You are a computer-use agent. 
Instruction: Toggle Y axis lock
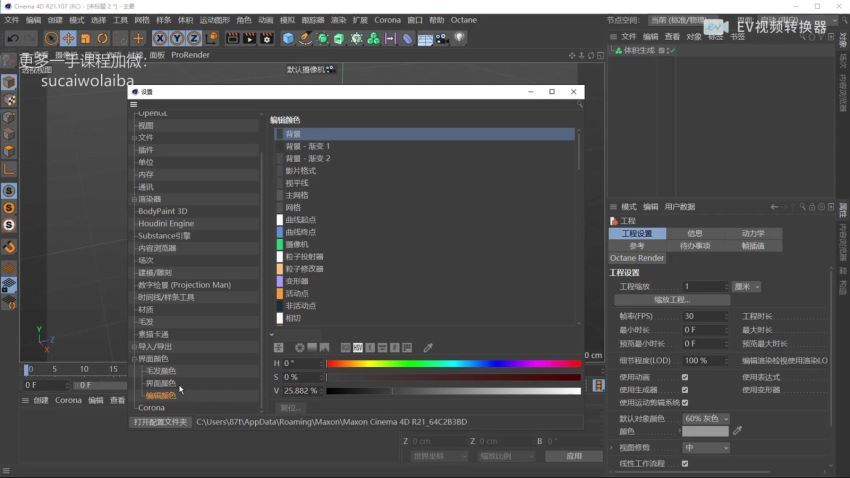[x=177, y=38]
